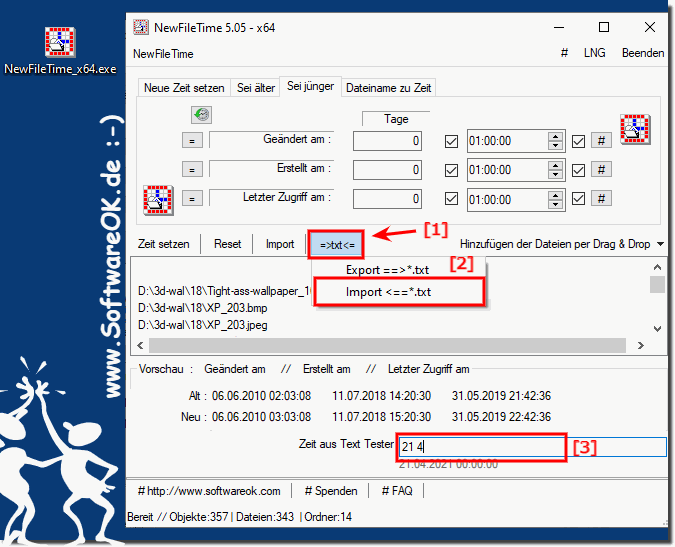Click Beenden to exit program
This screenshot has height=547, width=675.
point(643,53)
